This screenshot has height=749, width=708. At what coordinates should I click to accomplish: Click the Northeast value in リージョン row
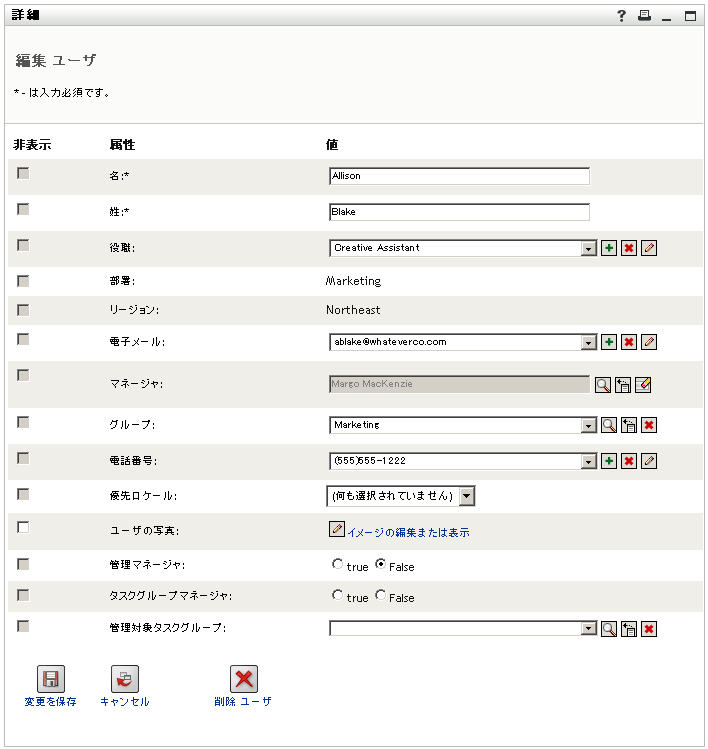354,310
